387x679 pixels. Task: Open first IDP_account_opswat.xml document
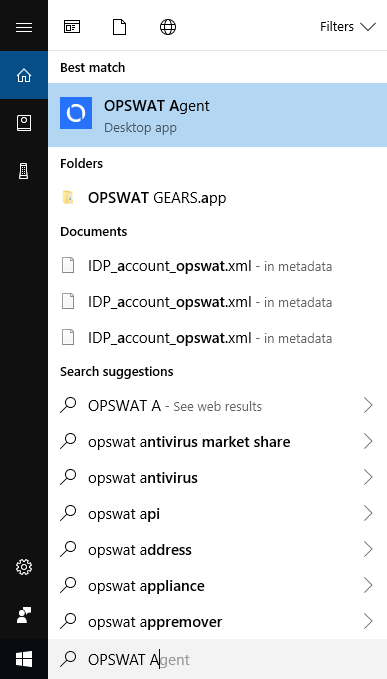click(x=218, y=265)
